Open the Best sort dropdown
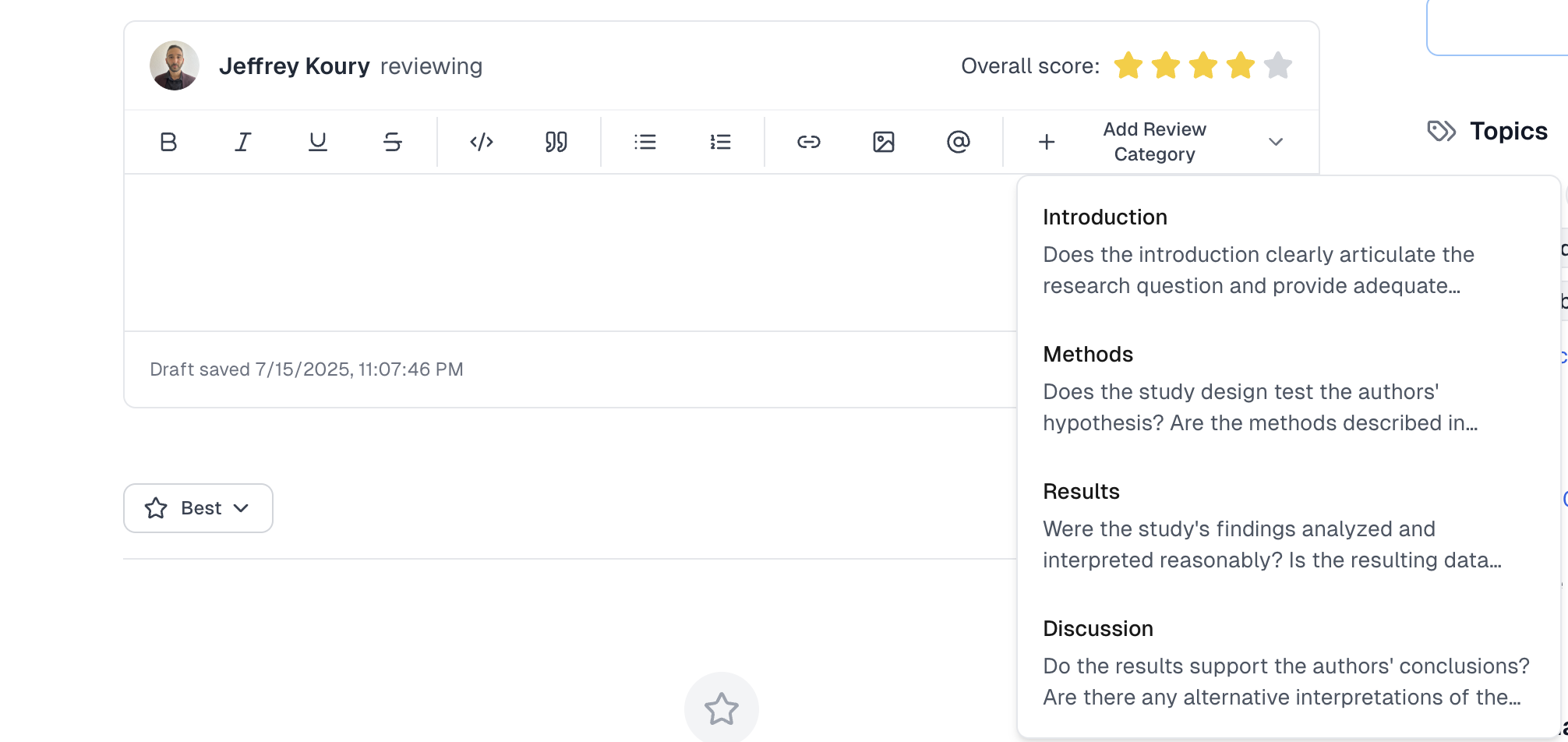 [x=198, y=508]
